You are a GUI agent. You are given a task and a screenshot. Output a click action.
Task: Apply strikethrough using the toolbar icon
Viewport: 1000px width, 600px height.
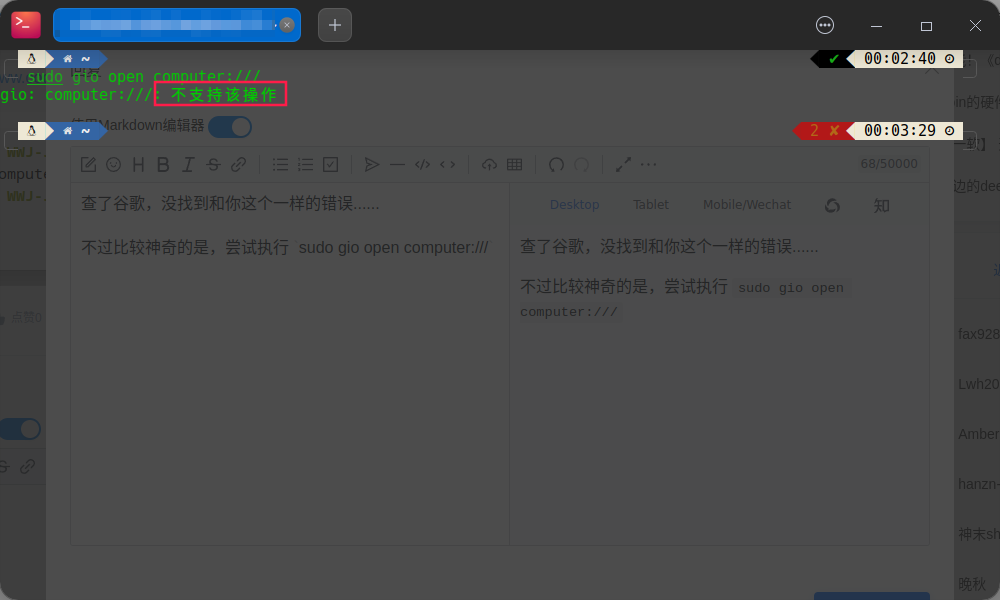[213, 164]
